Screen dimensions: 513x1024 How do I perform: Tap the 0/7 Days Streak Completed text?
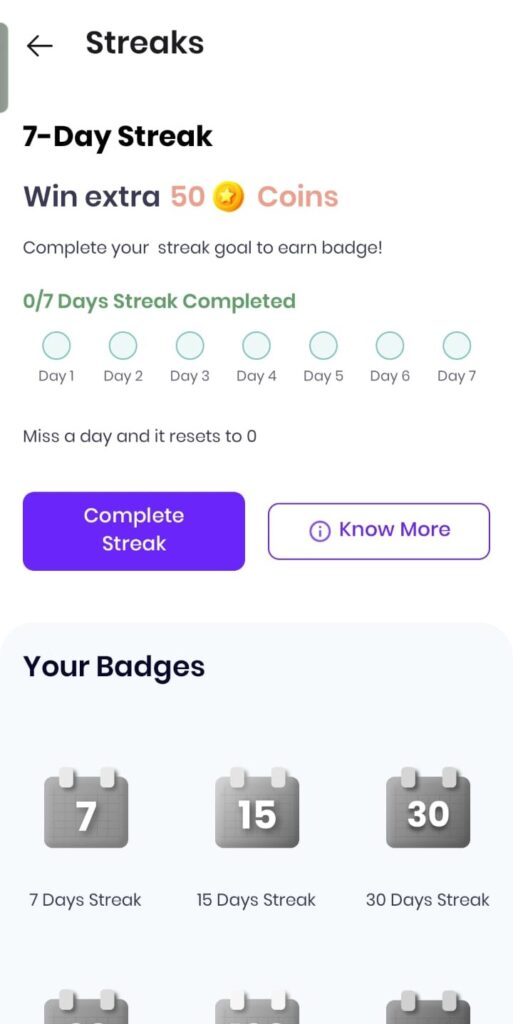159,301
